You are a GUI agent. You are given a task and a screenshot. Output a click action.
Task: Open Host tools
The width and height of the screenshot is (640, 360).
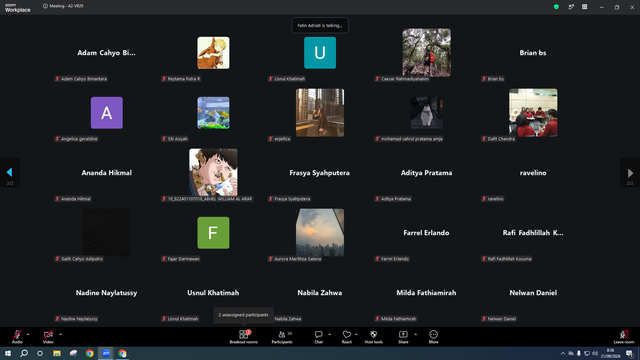tap(373, 337)
